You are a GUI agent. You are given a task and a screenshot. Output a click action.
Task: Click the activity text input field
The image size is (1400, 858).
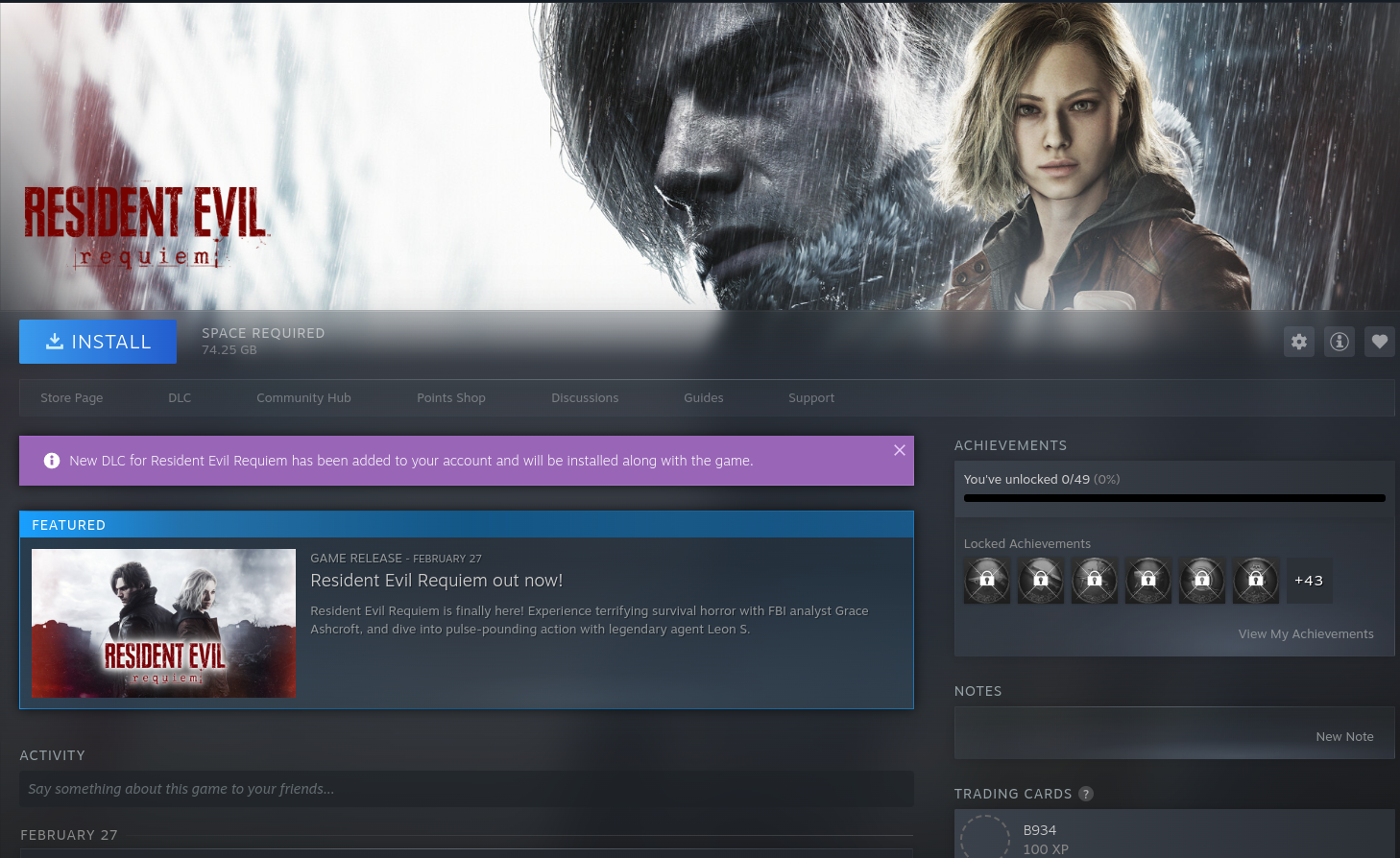click(x=467, y=789)
